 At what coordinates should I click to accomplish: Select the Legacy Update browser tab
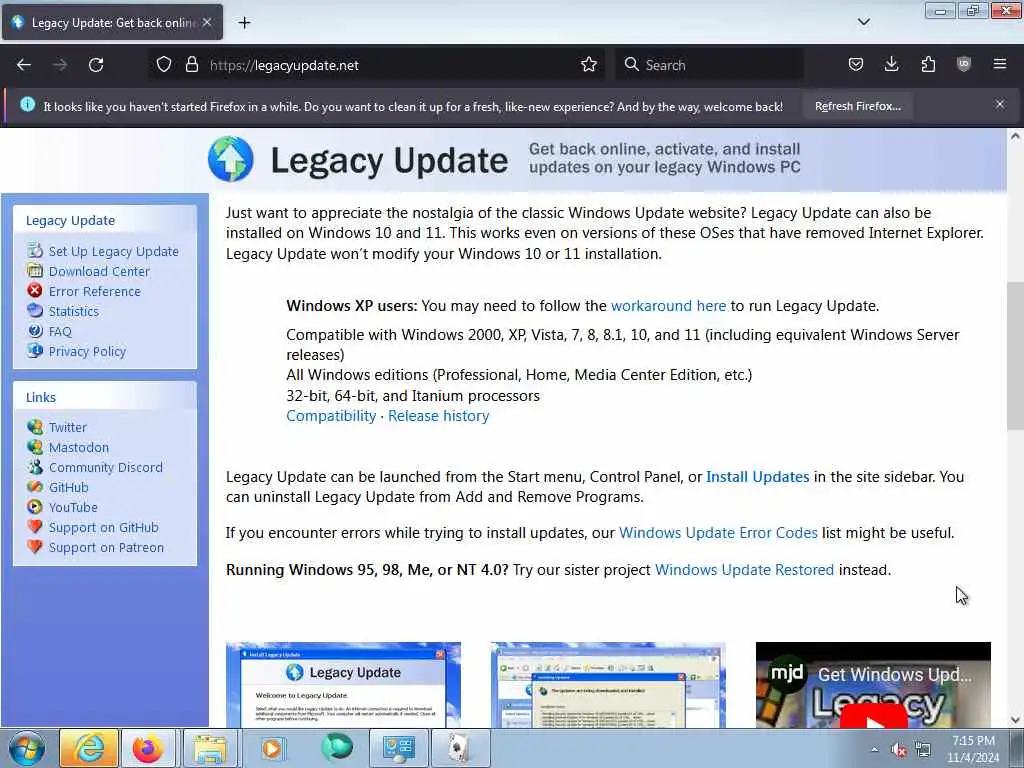pyautogui.click(x=112, y=23)
